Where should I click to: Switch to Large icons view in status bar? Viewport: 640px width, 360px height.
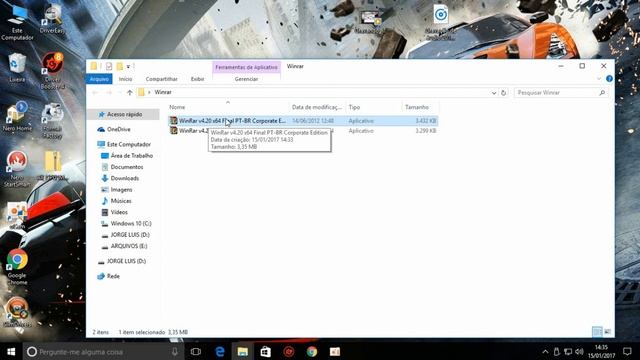pos(608,332)
